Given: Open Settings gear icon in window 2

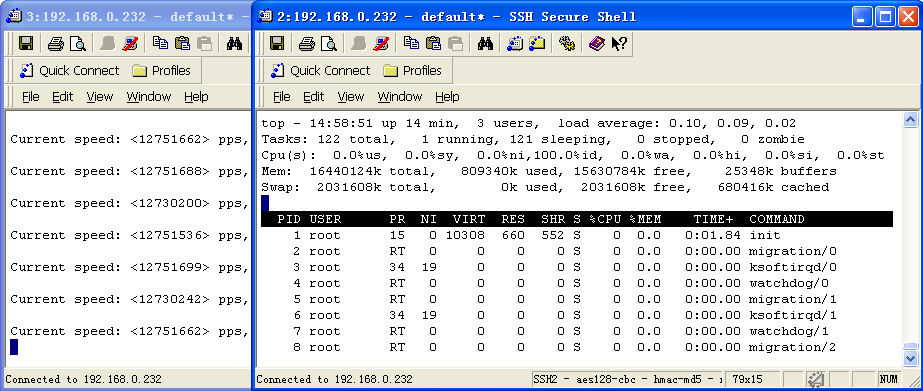Looking at the screenshot, I should click(x=567, y=43).
